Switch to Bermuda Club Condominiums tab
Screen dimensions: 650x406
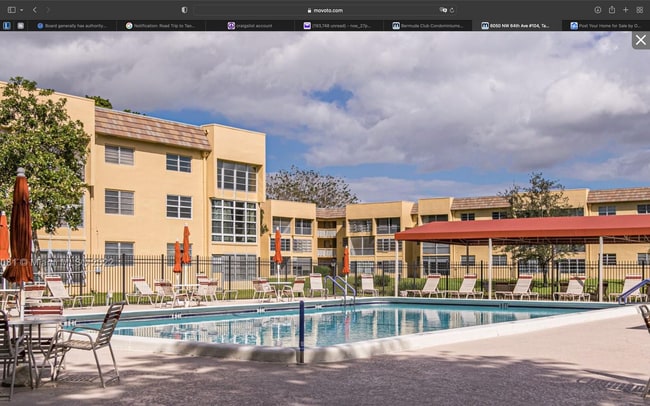(428, 26)
